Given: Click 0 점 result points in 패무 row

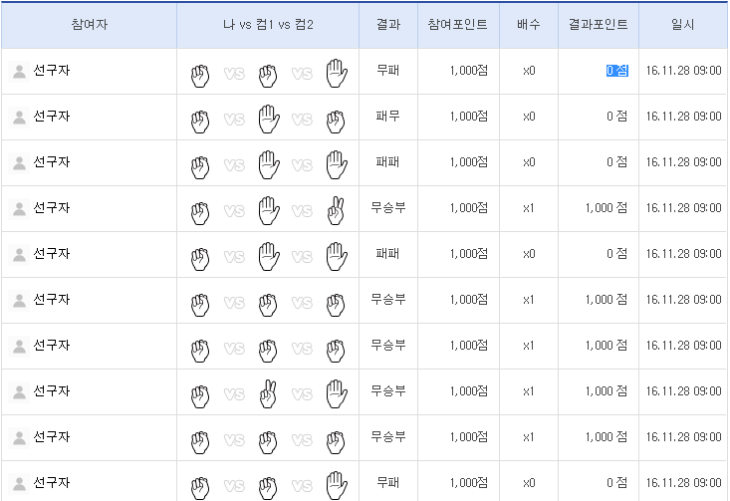Looking at the screenshot, I should coord(617,116).
